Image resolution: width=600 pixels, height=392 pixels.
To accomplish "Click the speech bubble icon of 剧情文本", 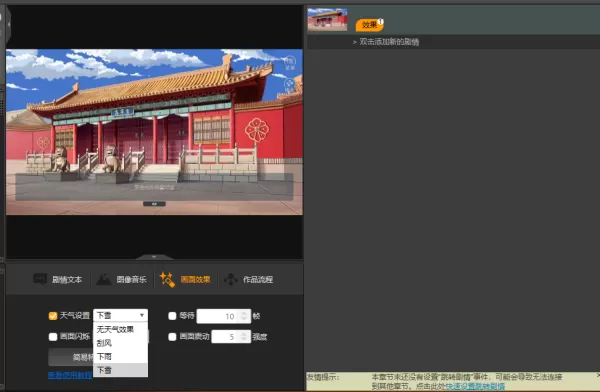I will 40,279.
